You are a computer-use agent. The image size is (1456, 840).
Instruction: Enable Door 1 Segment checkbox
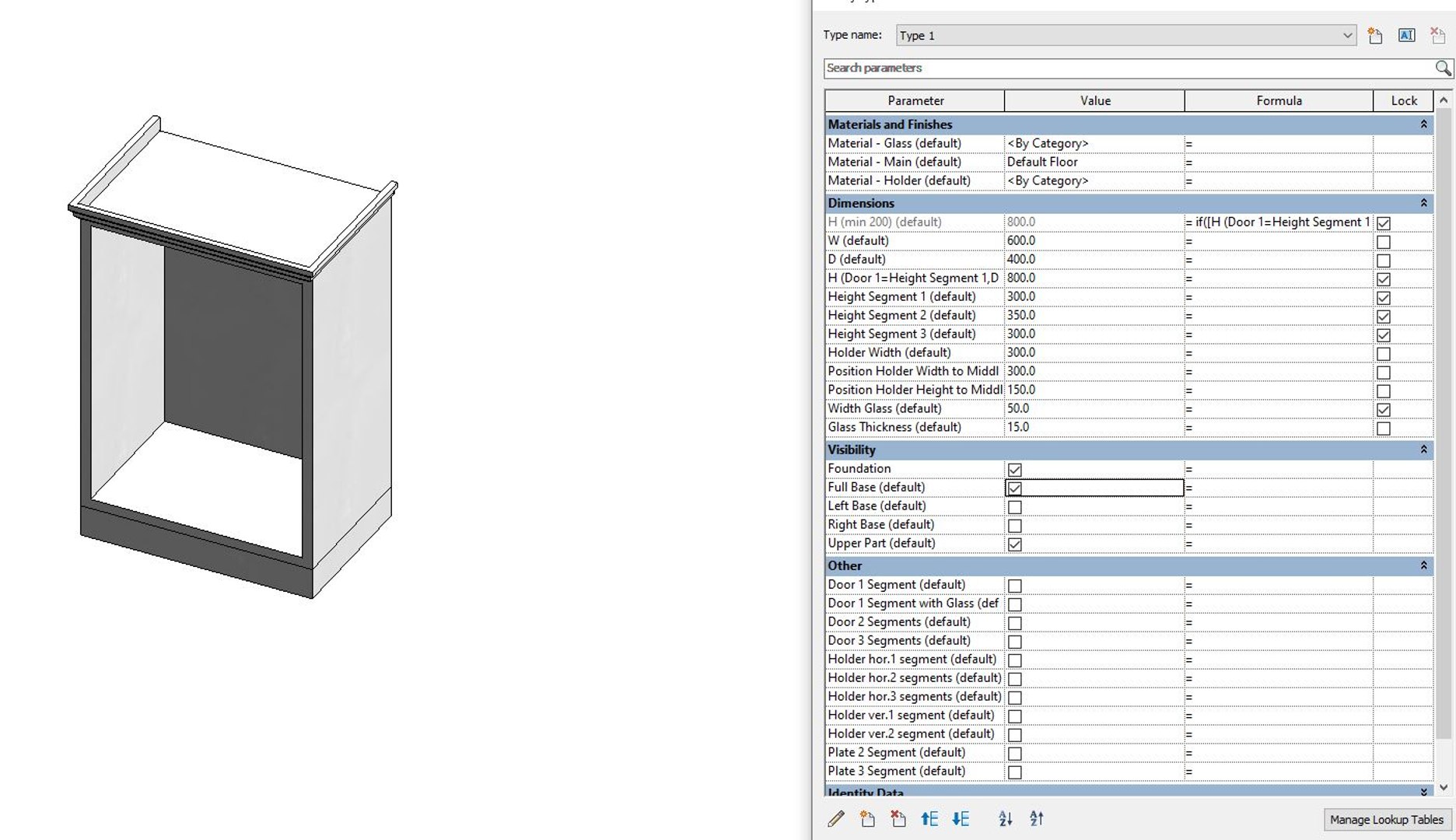click(x=1014, y=586)
